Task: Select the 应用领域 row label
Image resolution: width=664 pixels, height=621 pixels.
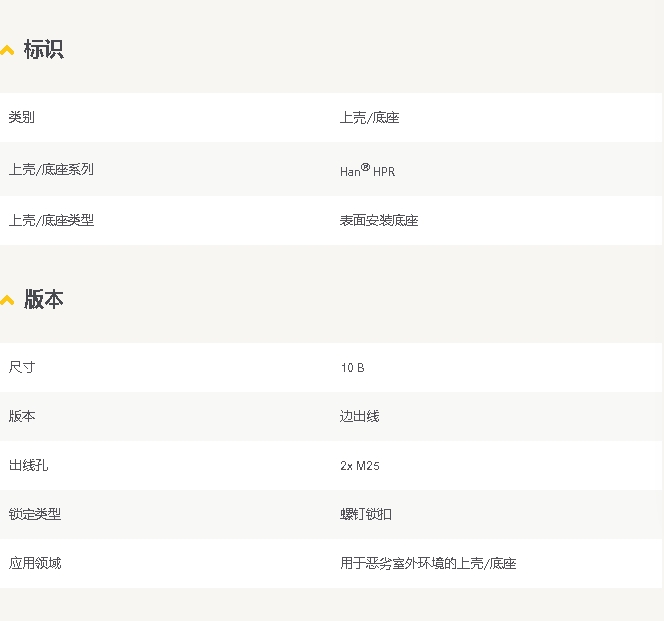Action: coord(35,563)
